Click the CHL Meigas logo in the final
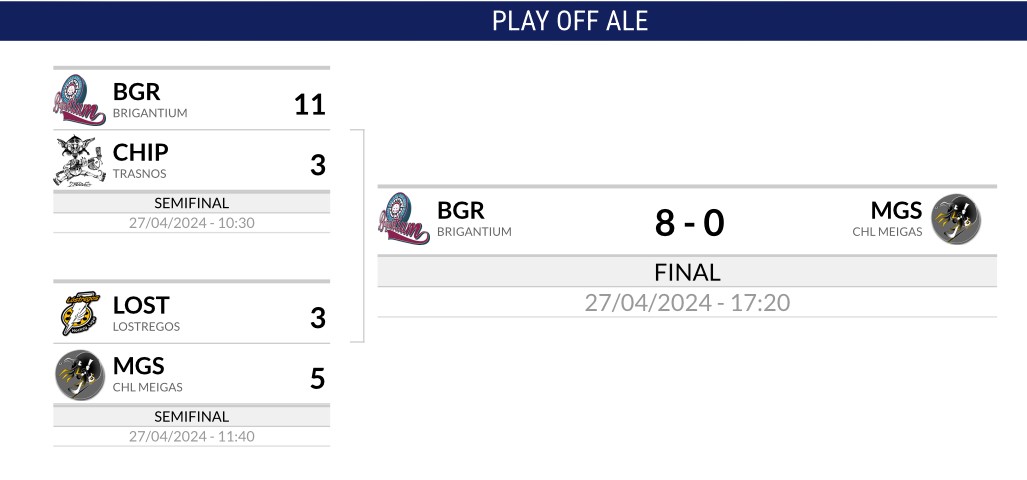 (956, 219)
